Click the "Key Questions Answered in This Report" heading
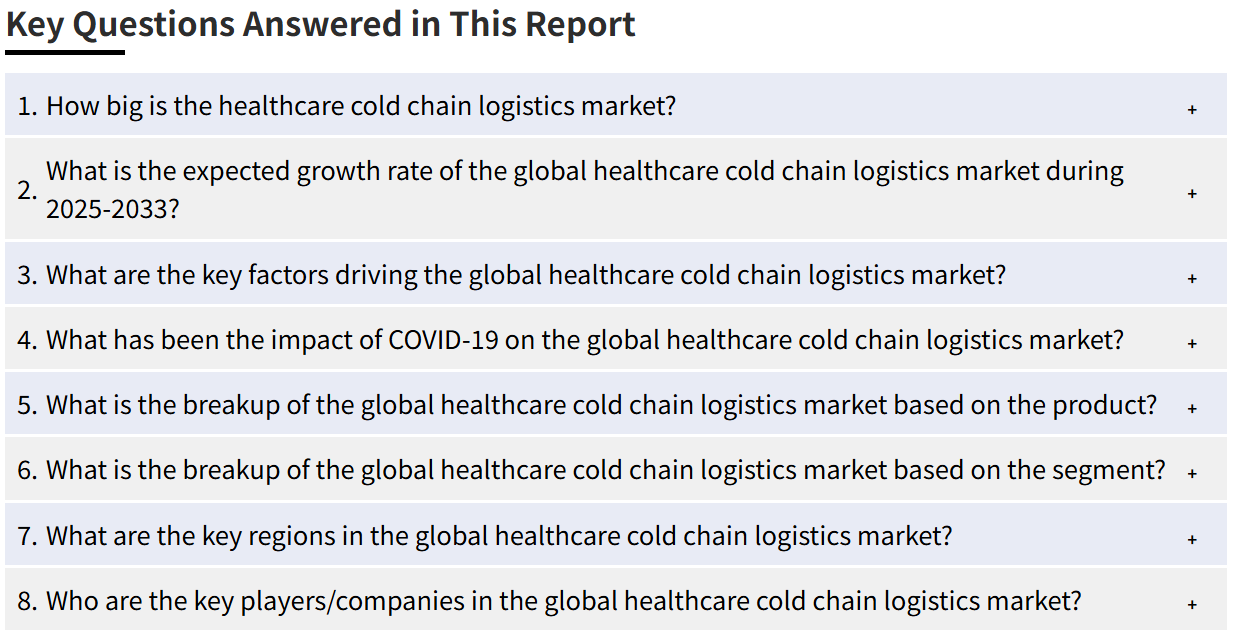The height and width of the screenshot is (630, 1238). [321, 24]
